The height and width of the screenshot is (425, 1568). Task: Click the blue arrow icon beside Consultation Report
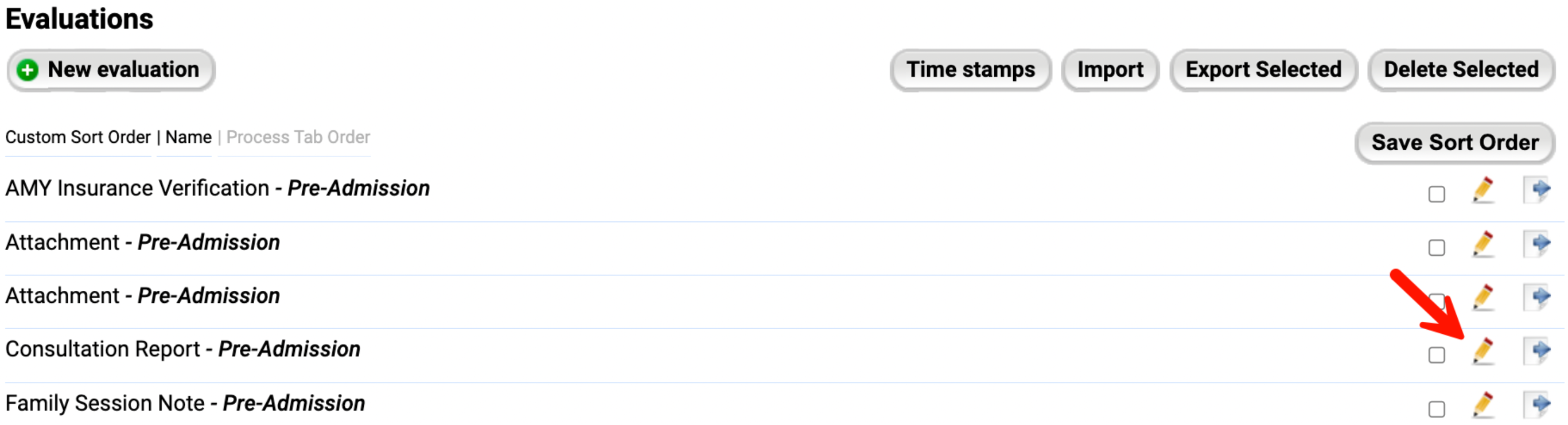1538,352
